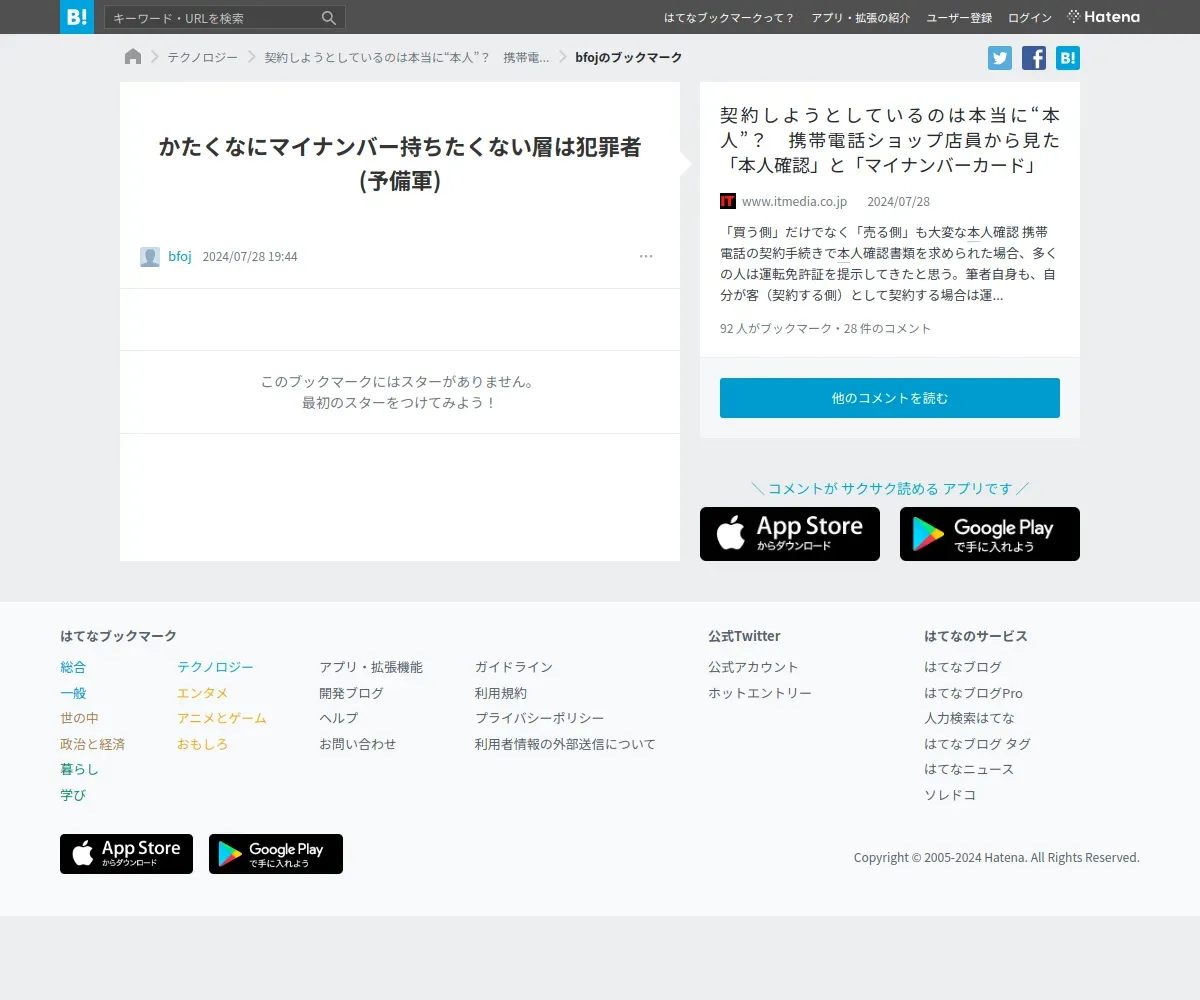The width and height of the screenshot is (1200, 1000).
Task: Open footer 総合 category
Action: coord(73,667)
